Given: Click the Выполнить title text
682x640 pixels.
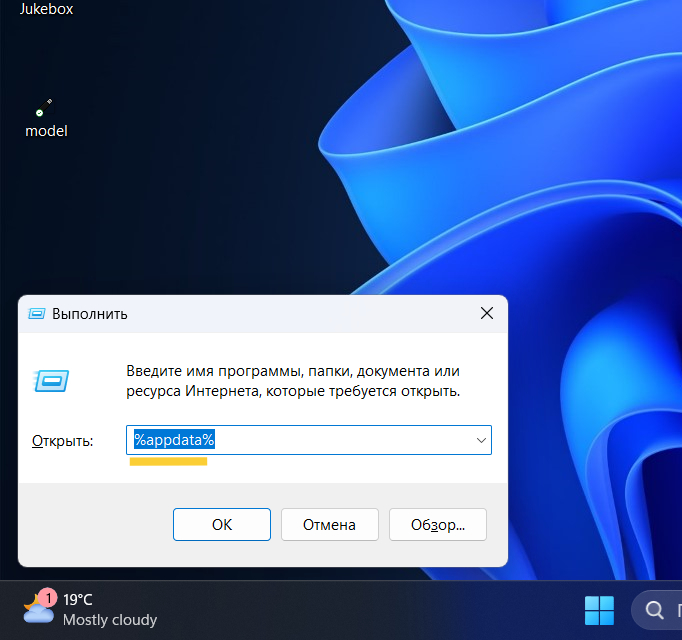Looking at the screenshot, I should (90, 314).
